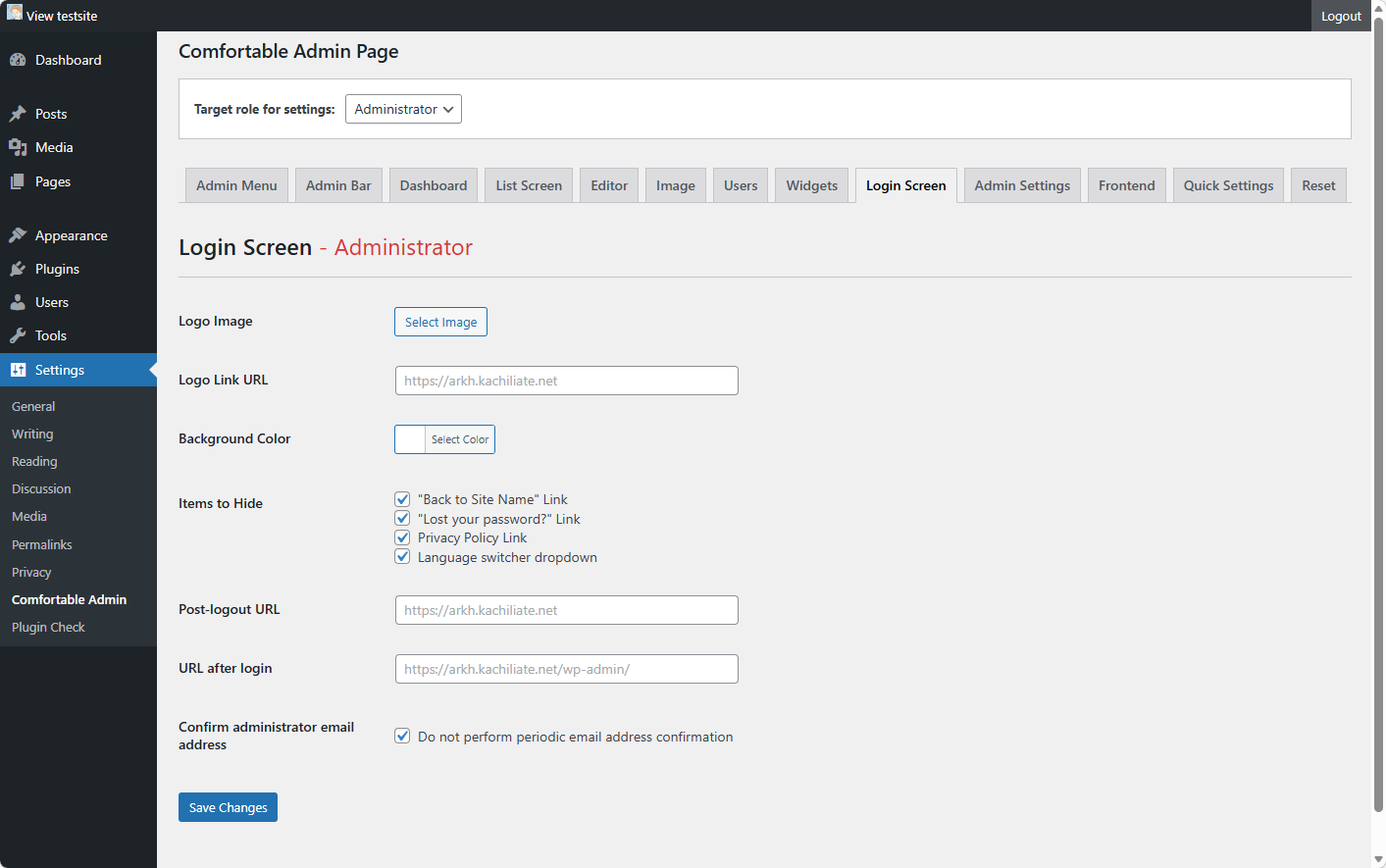
Task: Click the Media icon in sidebar
Action: 18,147
